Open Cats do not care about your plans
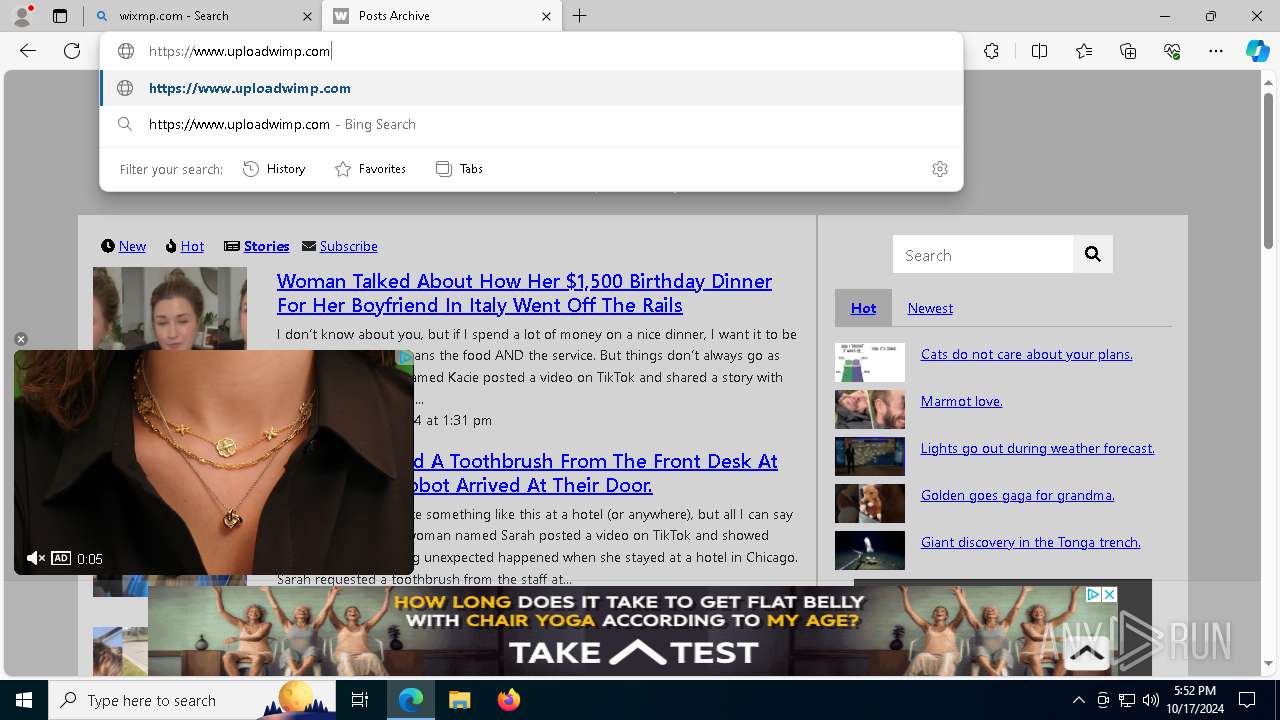The height and width of the screenshot is (720, 1280). [1026, 354]
